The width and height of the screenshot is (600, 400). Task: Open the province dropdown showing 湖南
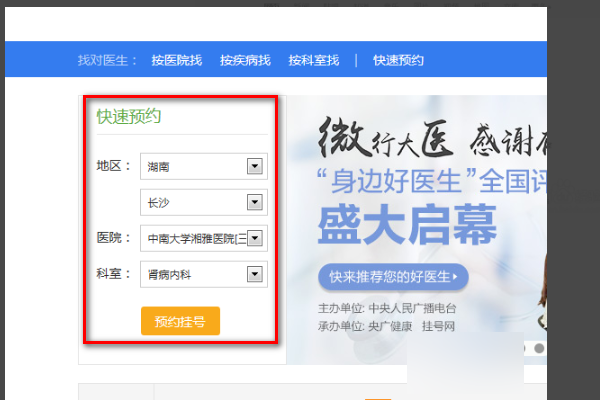pyautogui.click(x=204, y=167)
